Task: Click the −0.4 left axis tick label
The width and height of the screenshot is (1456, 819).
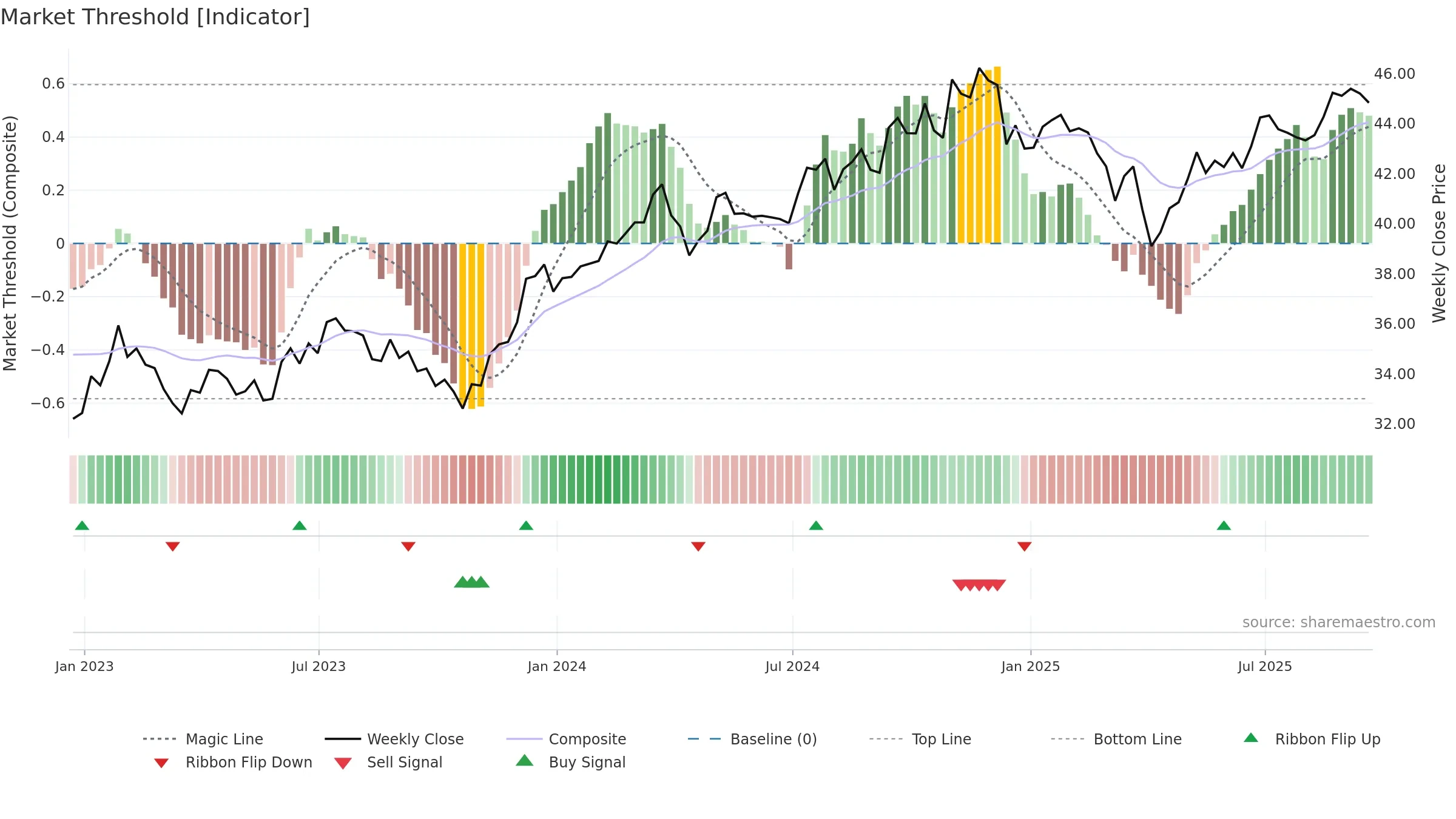Action: pos(48,350)
